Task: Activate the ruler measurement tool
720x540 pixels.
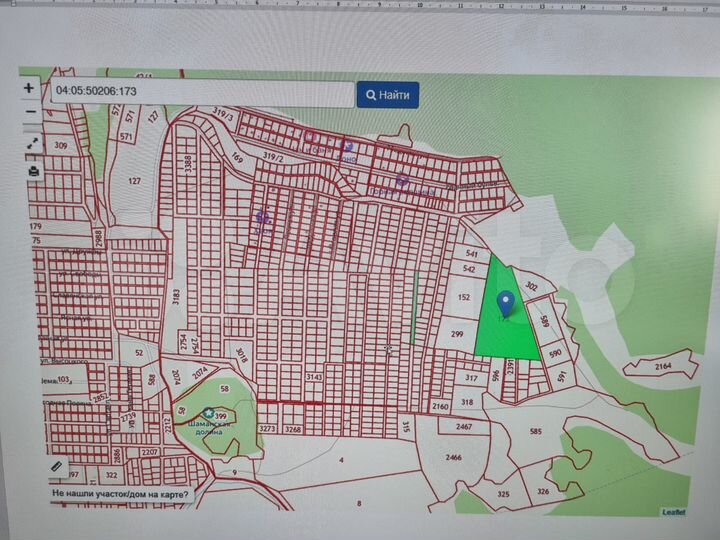Action: [x=57, y=466]
